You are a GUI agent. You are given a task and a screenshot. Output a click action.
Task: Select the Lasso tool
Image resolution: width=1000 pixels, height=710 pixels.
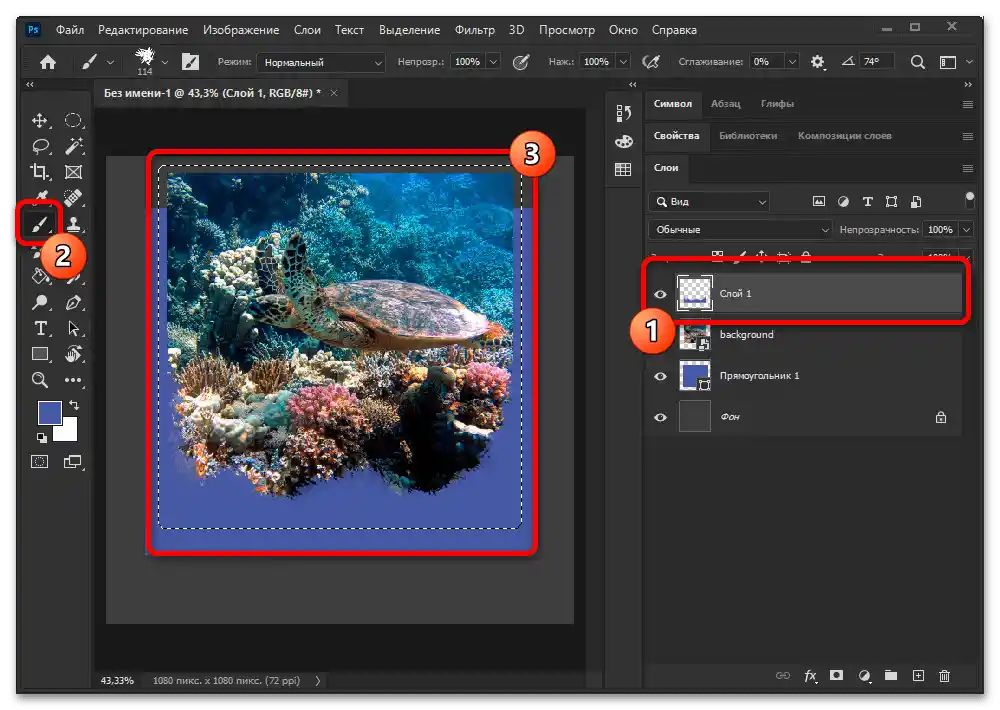point(40,146)
